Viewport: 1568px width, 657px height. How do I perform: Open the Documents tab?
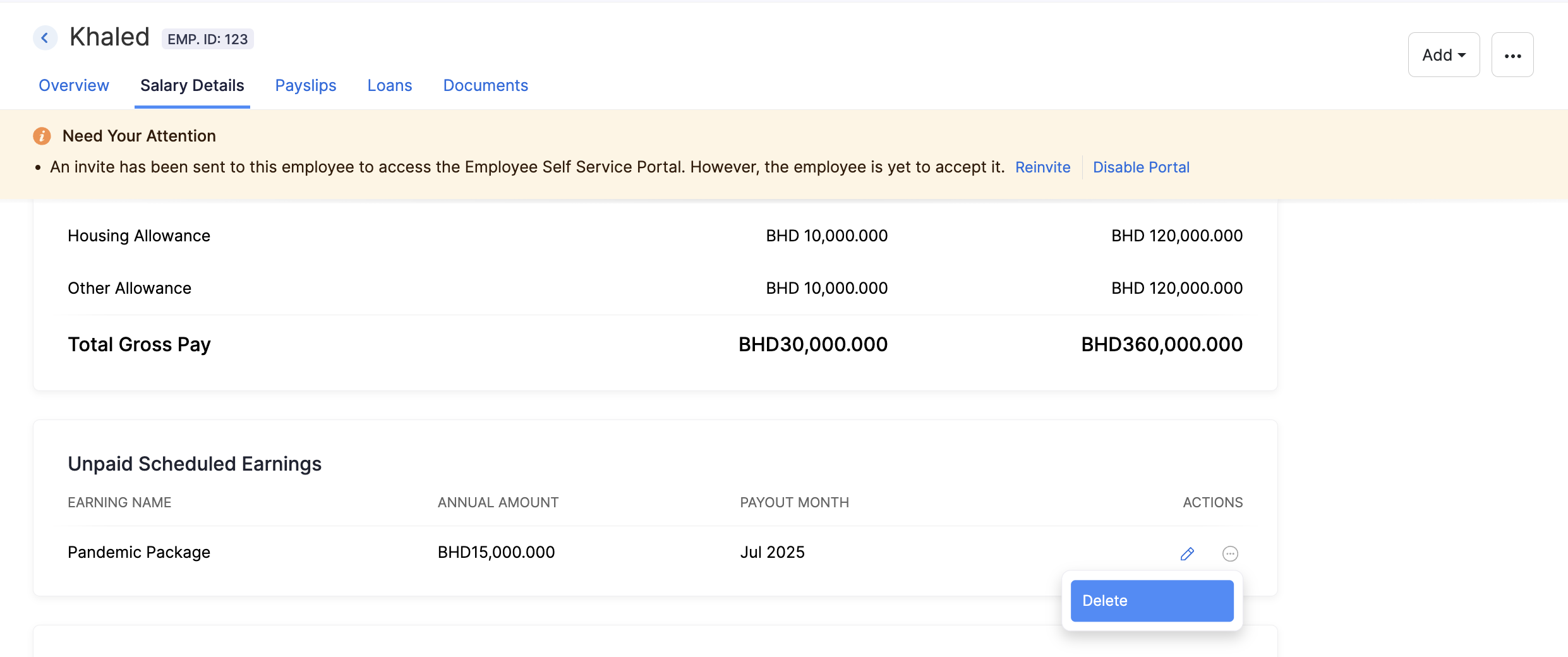(485, 85)
